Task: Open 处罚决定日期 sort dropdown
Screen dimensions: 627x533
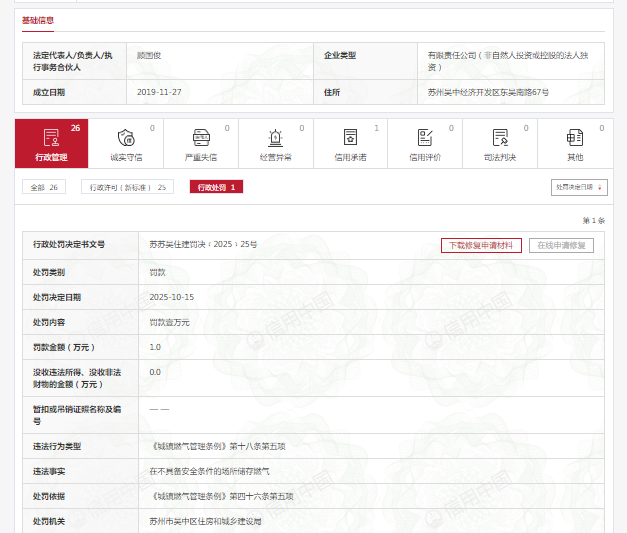Action: point(579,187)
